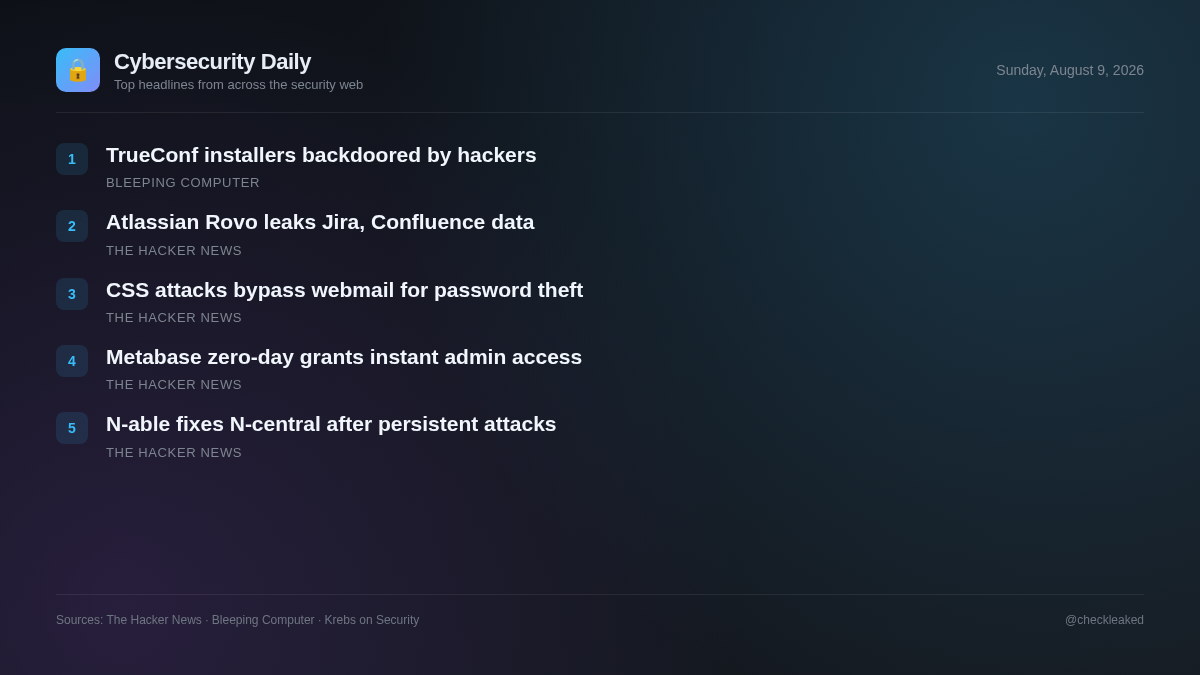
Task: Select the number 1 rank badge
Action: [72, 159]
